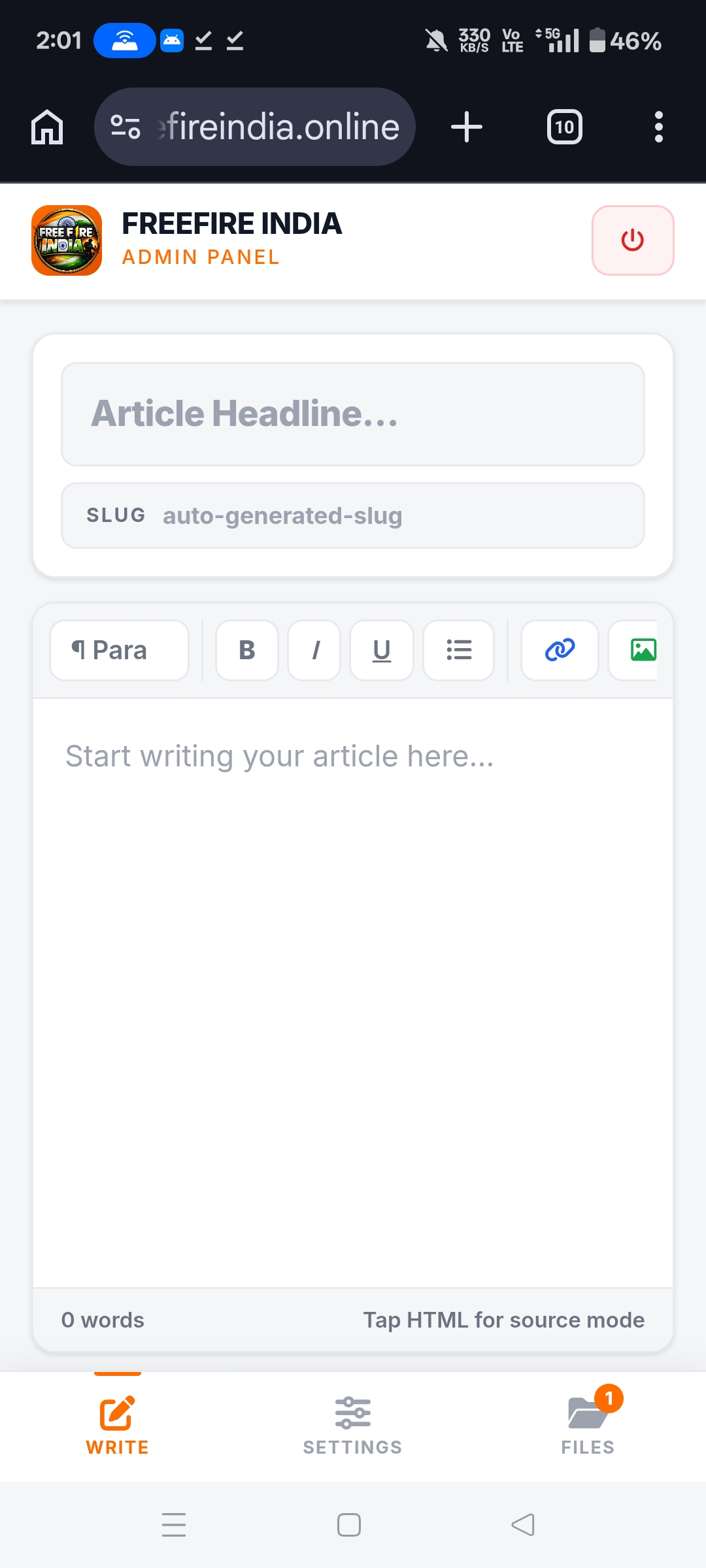The width and height of the screenshot is (706, 1568).
Task: Switch to the Settings tab
Action: 352,1424
